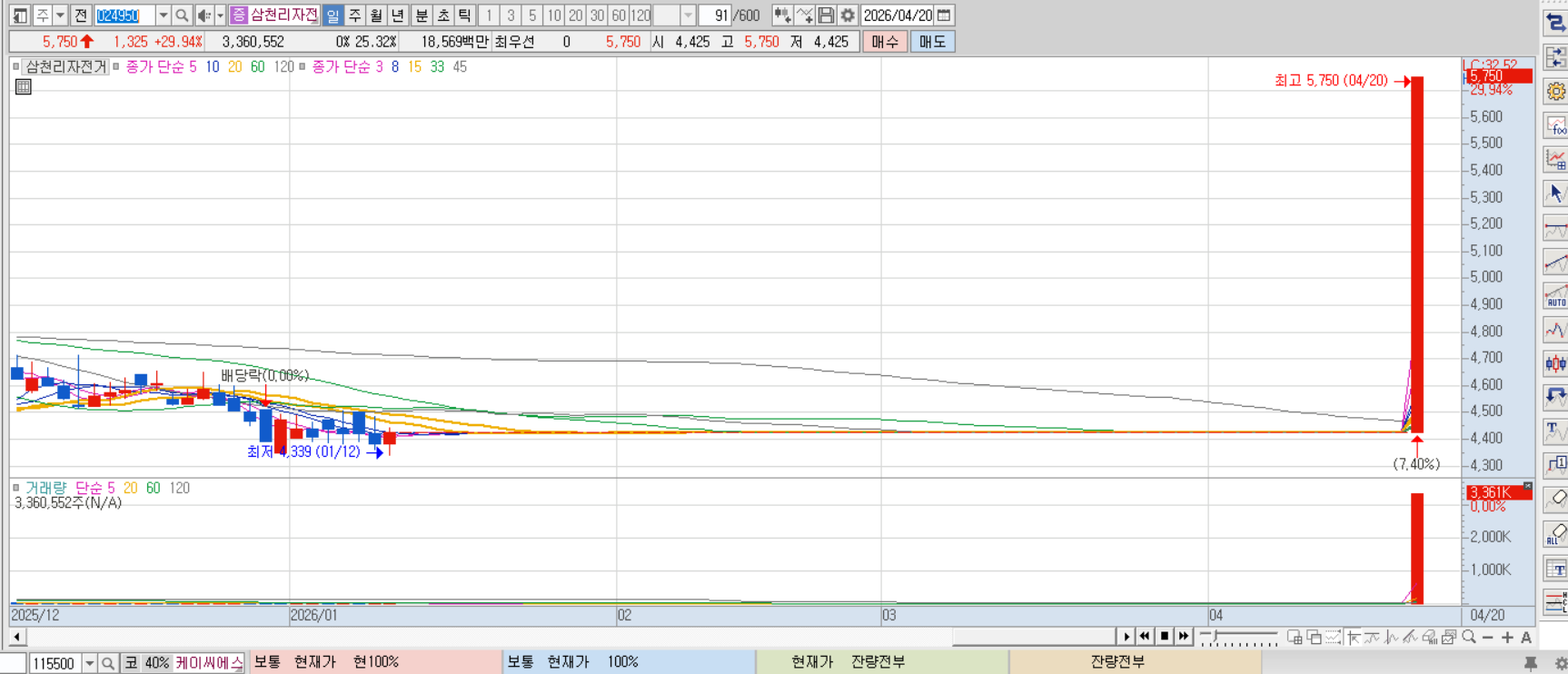This screenshot has width=1568, height=674.
Task: Click the rewind button in chart playback controls
Action: tap(1146, 637)
